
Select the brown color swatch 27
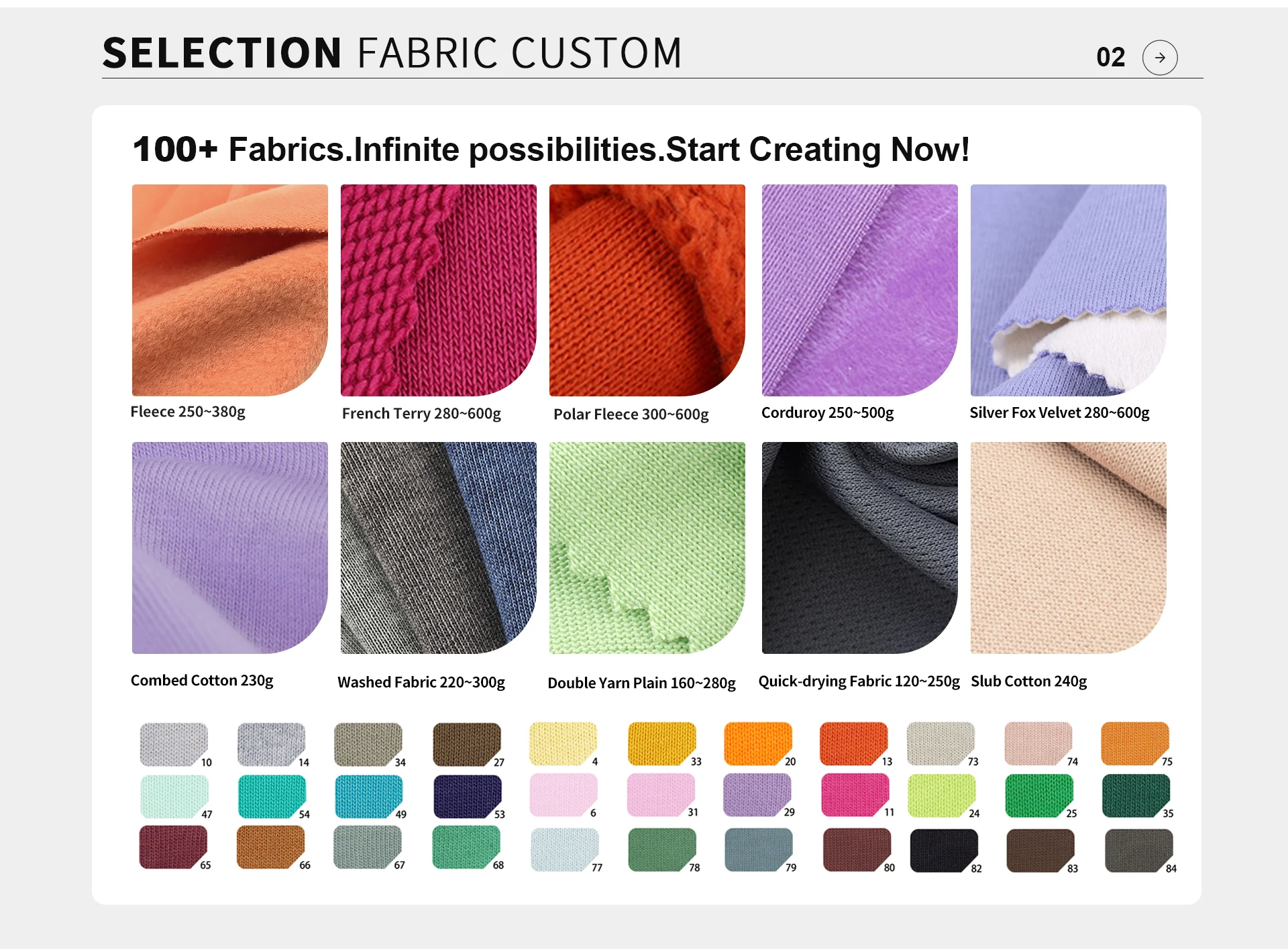tap(466, 744)
